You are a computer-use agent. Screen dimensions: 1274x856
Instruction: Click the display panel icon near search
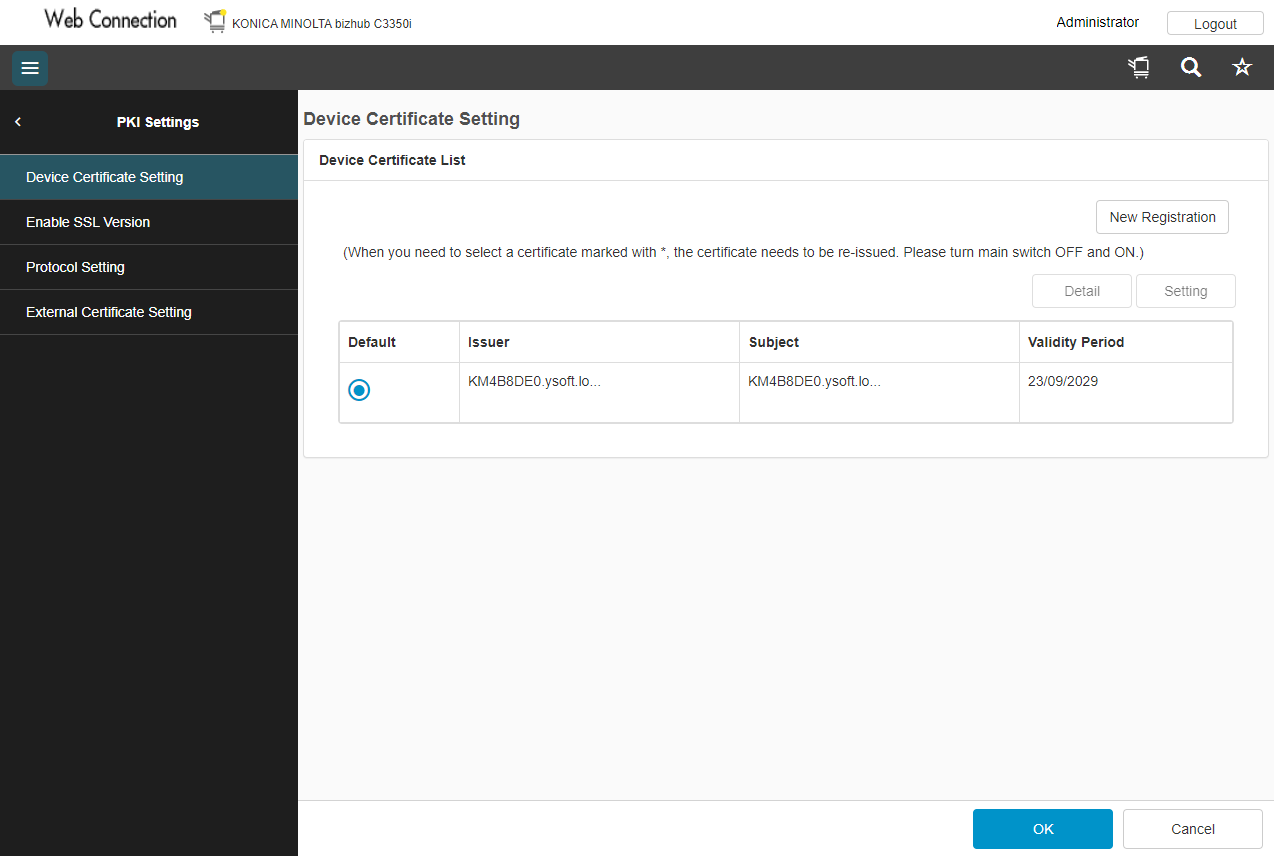tap(1138, 67)
